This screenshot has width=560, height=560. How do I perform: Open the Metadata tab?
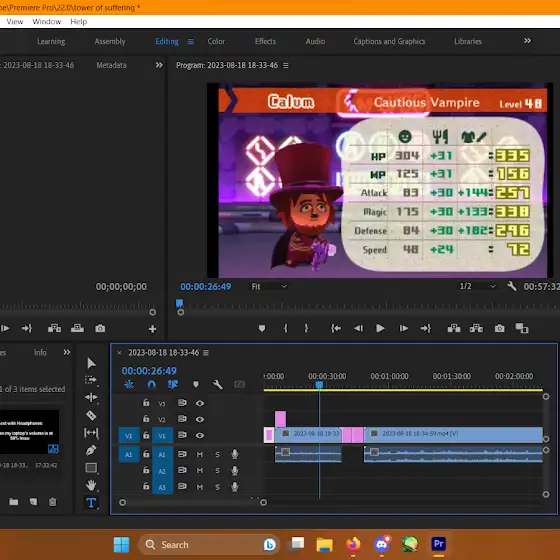coord(111,65)
